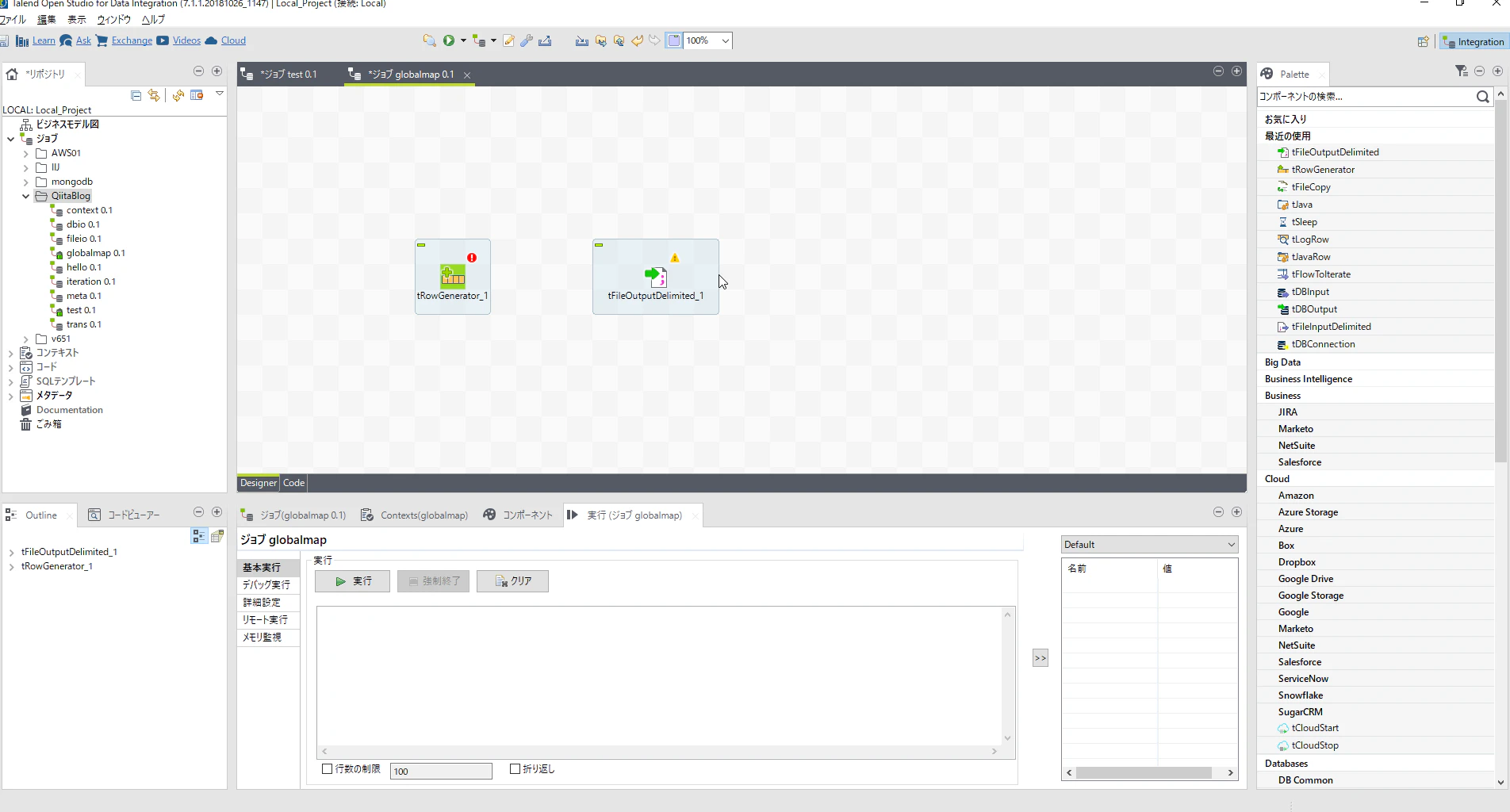The height and width of the screenshot is (812, 1510).
Task: Select the tFileOutputDelimited_1 component on canvas
Action: point(655,276)
